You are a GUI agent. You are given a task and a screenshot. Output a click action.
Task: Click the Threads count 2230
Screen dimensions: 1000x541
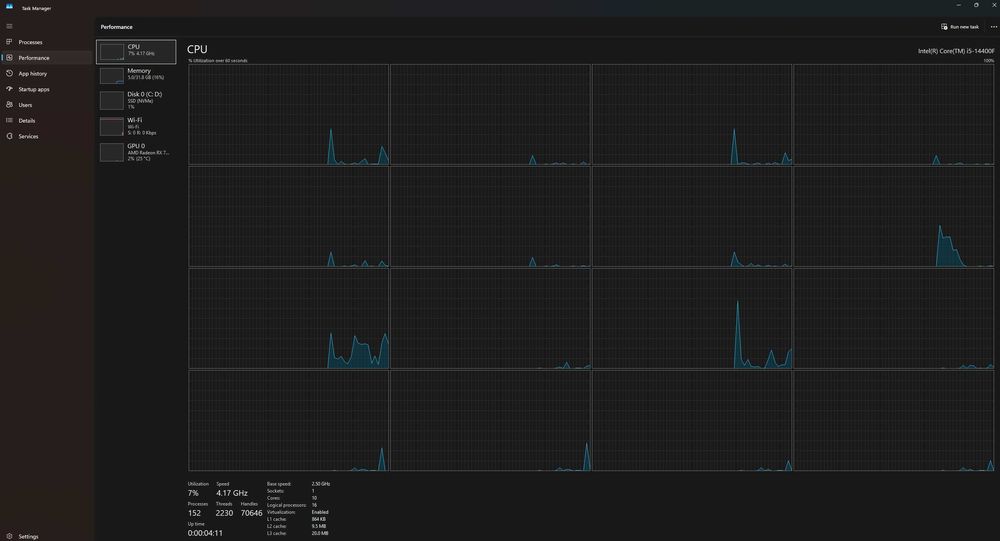pyautogui.click(x=224, y=513)
